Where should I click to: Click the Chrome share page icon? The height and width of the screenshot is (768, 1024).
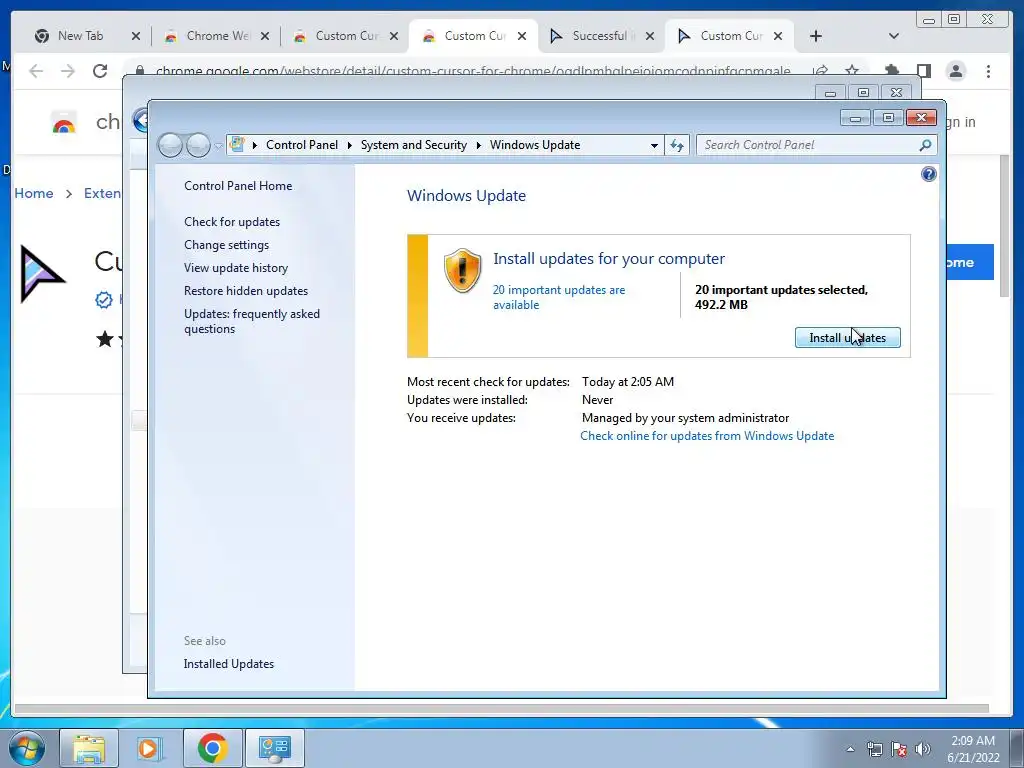coord(820,71)
